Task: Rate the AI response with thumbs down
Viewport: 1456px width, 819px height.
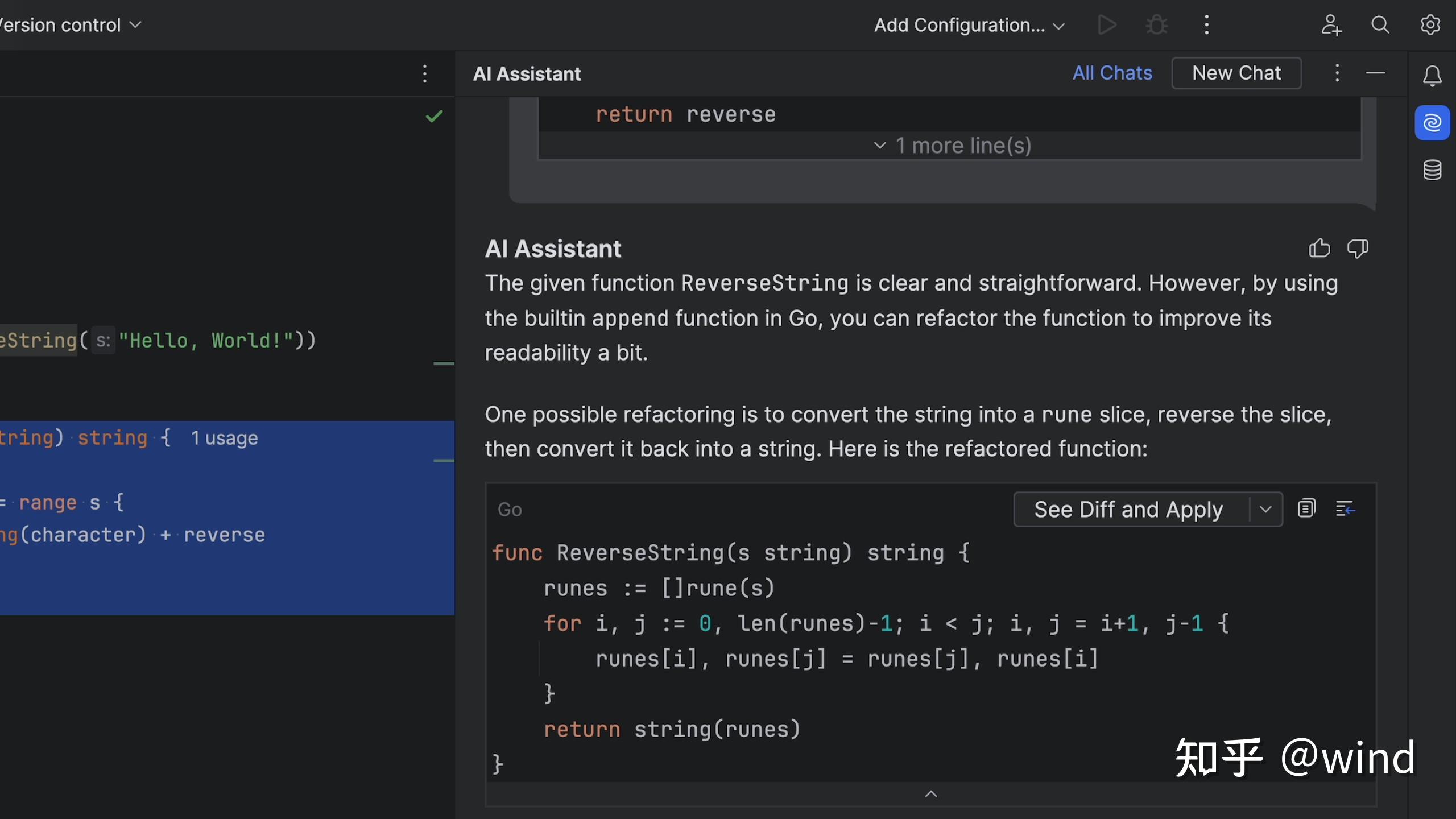Action: tap(1358, 249)
